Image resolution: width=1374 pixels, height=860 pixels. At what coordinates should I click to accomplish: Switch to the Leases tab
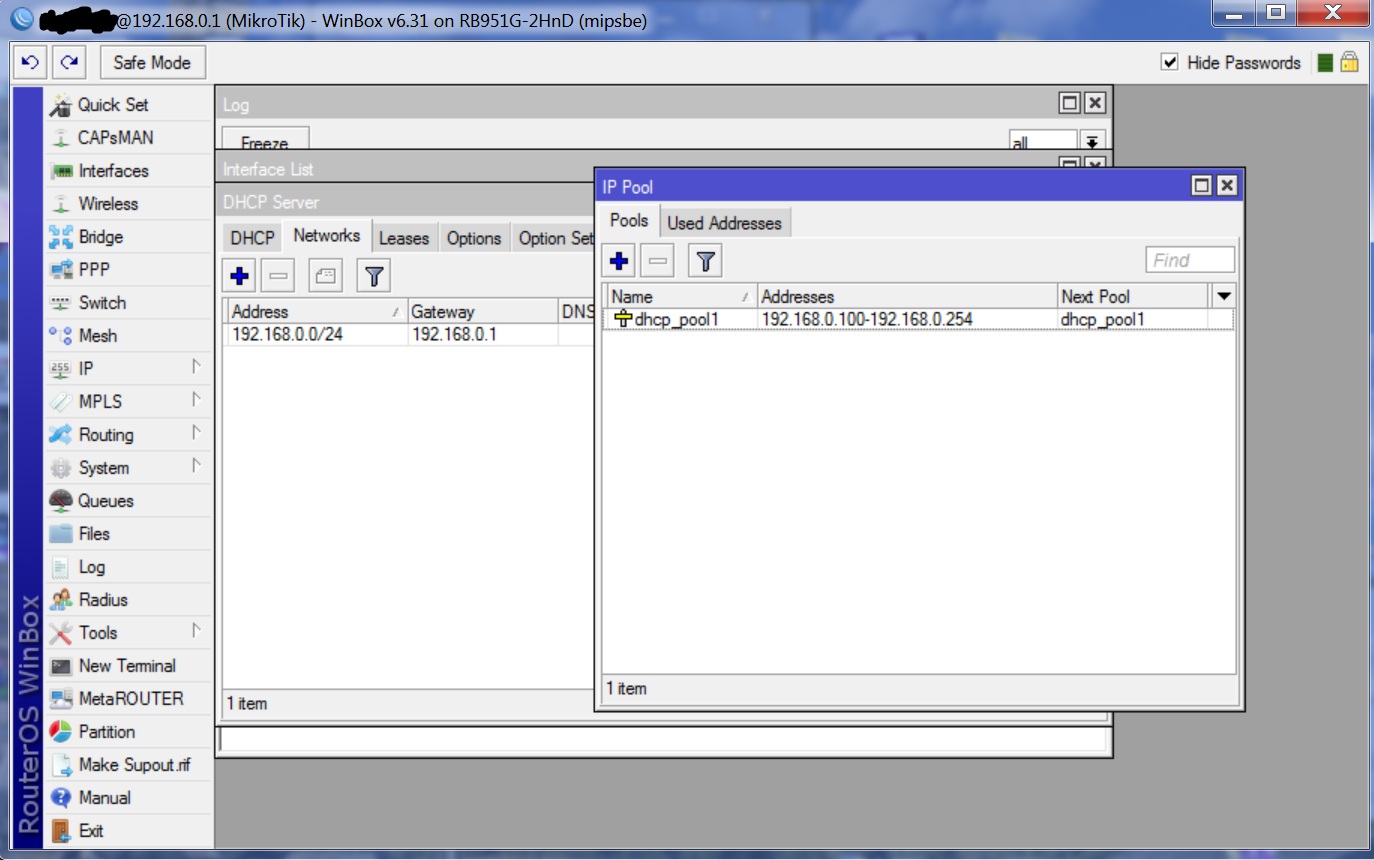coord(404,238)
